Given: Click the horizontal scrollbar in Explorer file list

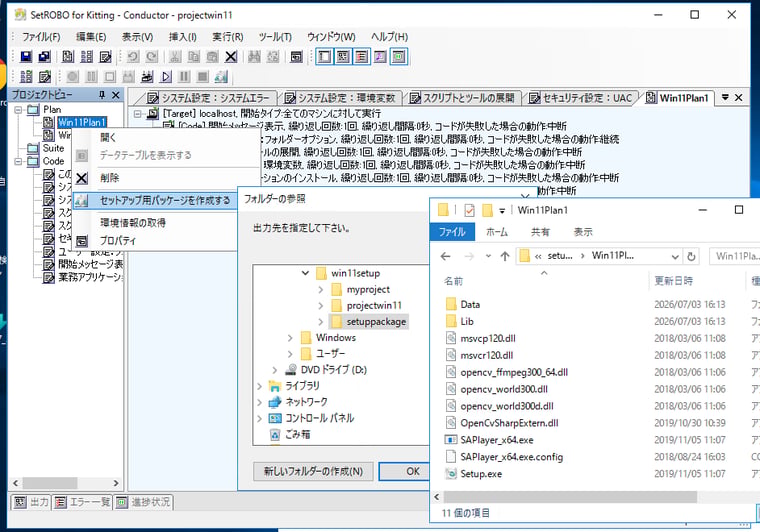Looking at the screenshot, I should [570, 497].
